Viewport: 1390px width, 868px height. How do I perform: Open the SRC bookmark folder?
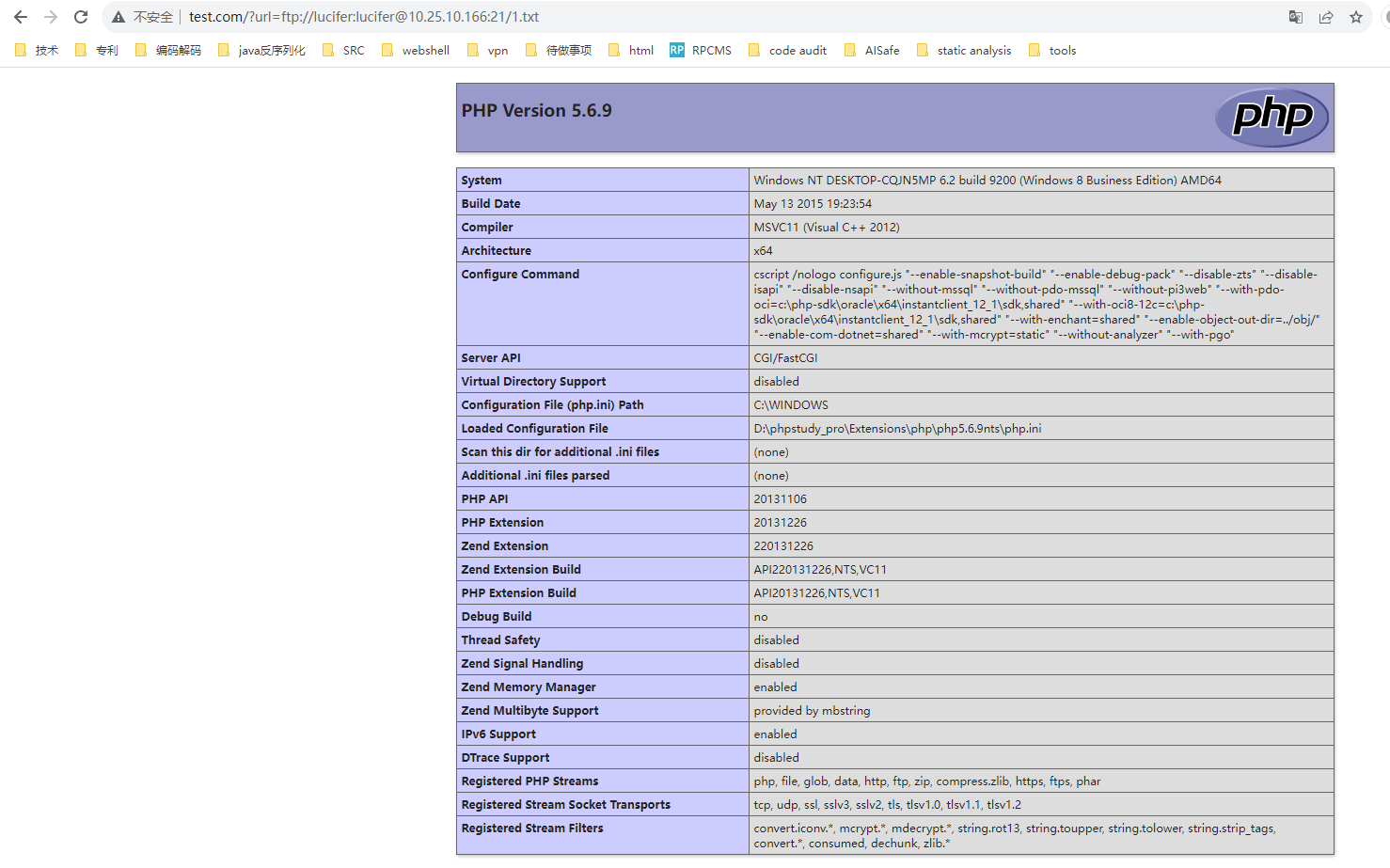point(343,51)
